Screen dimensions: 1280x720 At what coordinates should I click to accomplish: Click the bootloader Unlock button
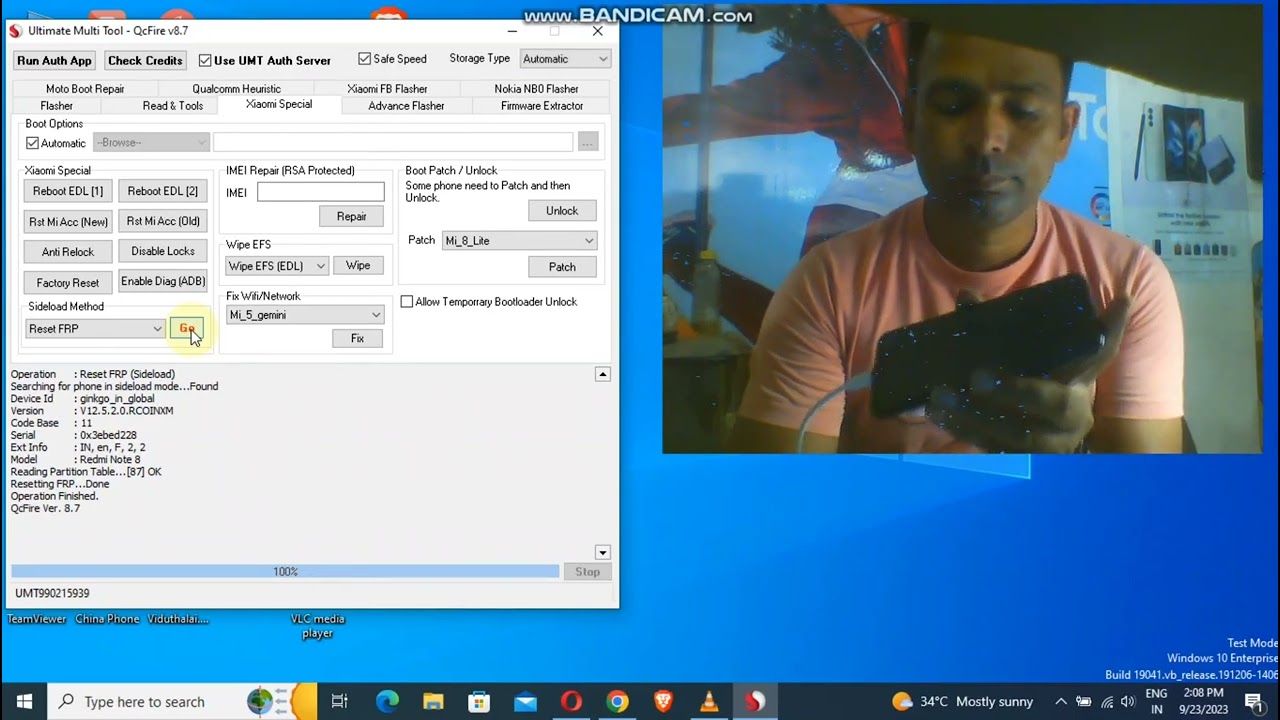(x=562, y=211)
